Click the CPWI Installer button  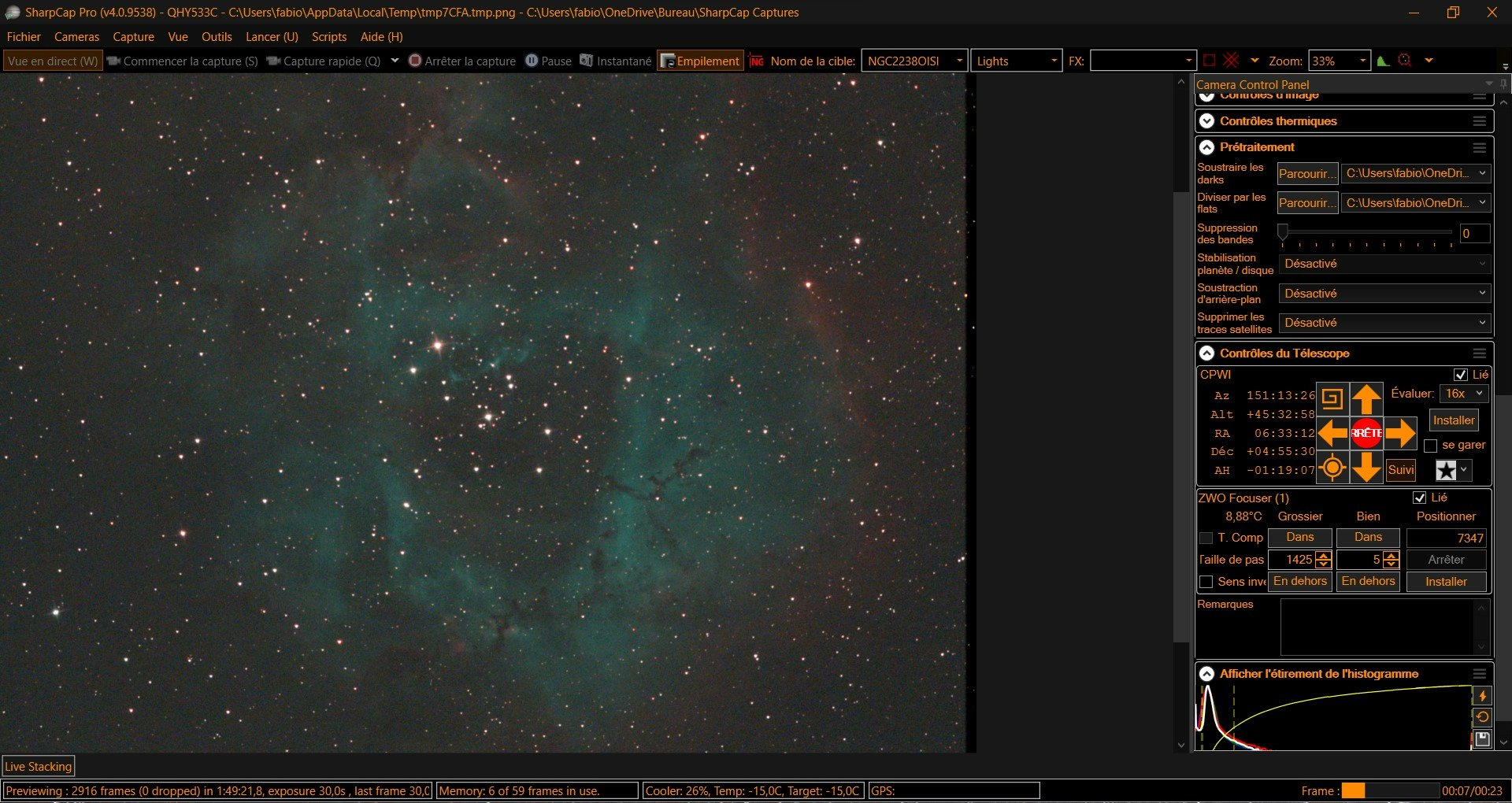[x=1454, y=420]
